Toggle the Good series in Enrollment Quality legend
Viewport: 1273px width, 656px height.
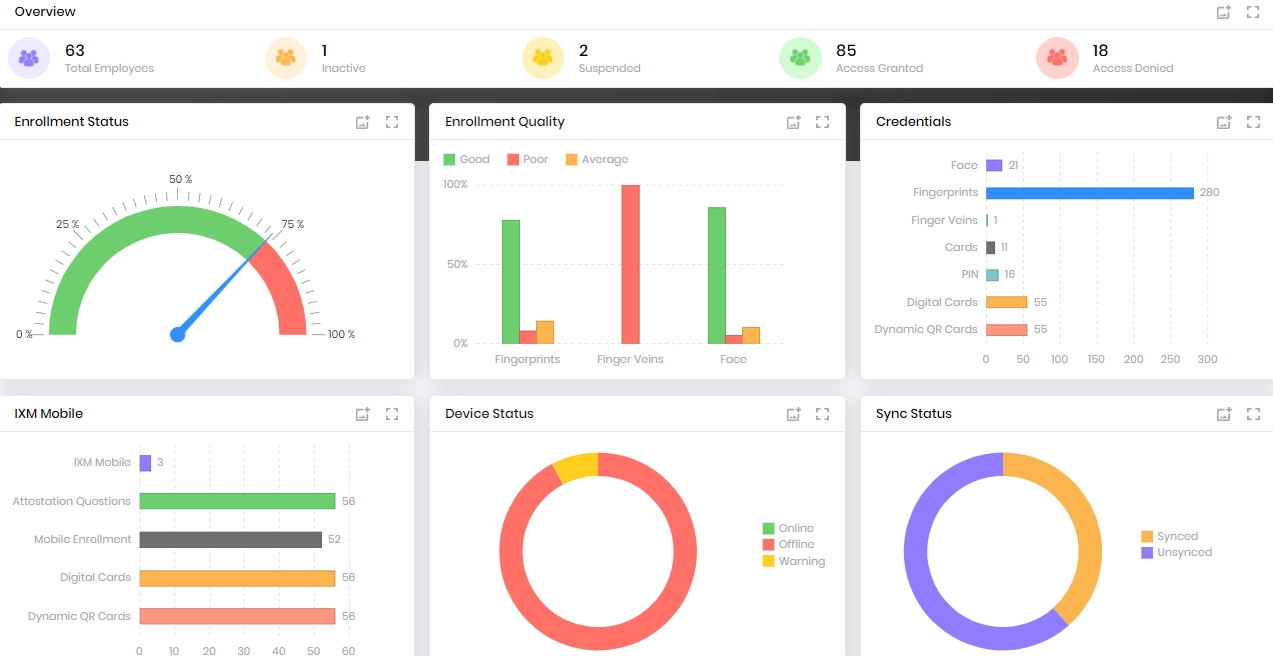(467, 159)
